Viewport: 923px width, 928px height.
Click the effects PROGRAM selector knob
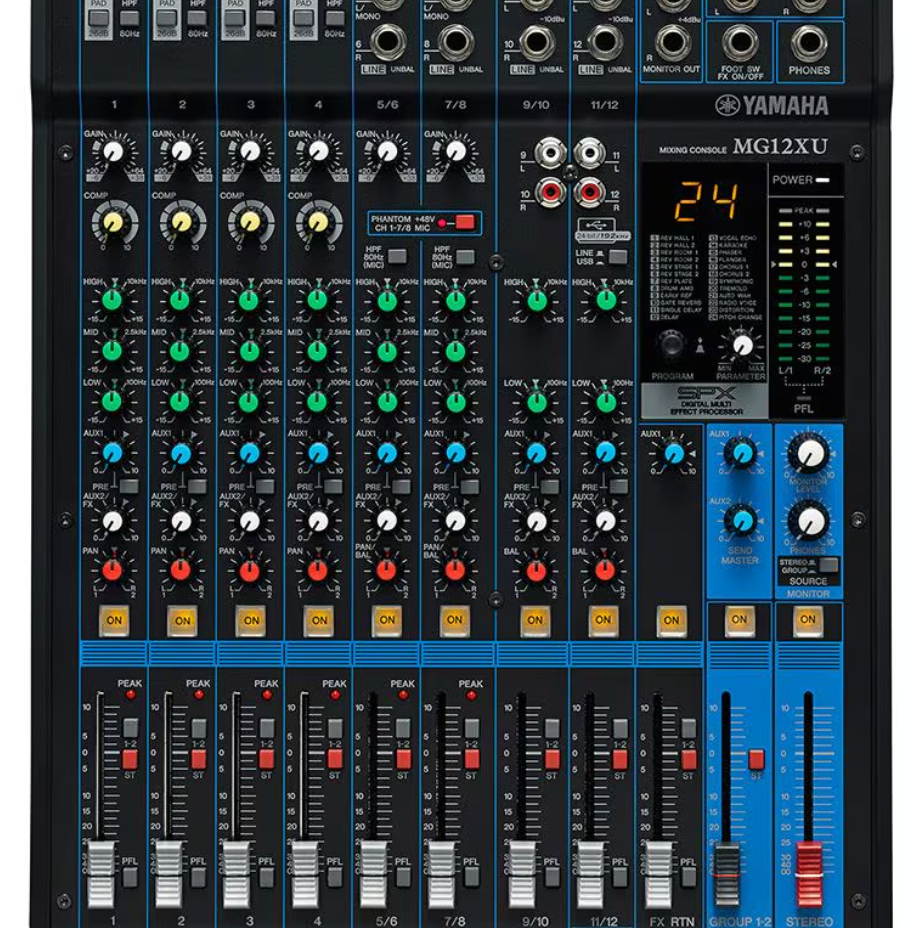(x=673, y=344)
